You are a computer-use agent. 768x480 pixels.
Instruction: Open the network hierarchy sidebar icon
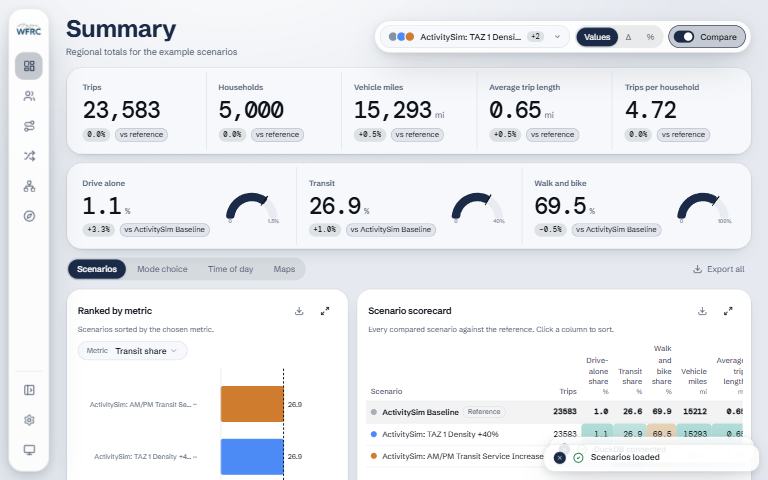pyautogui.click(x=29, y=186)
